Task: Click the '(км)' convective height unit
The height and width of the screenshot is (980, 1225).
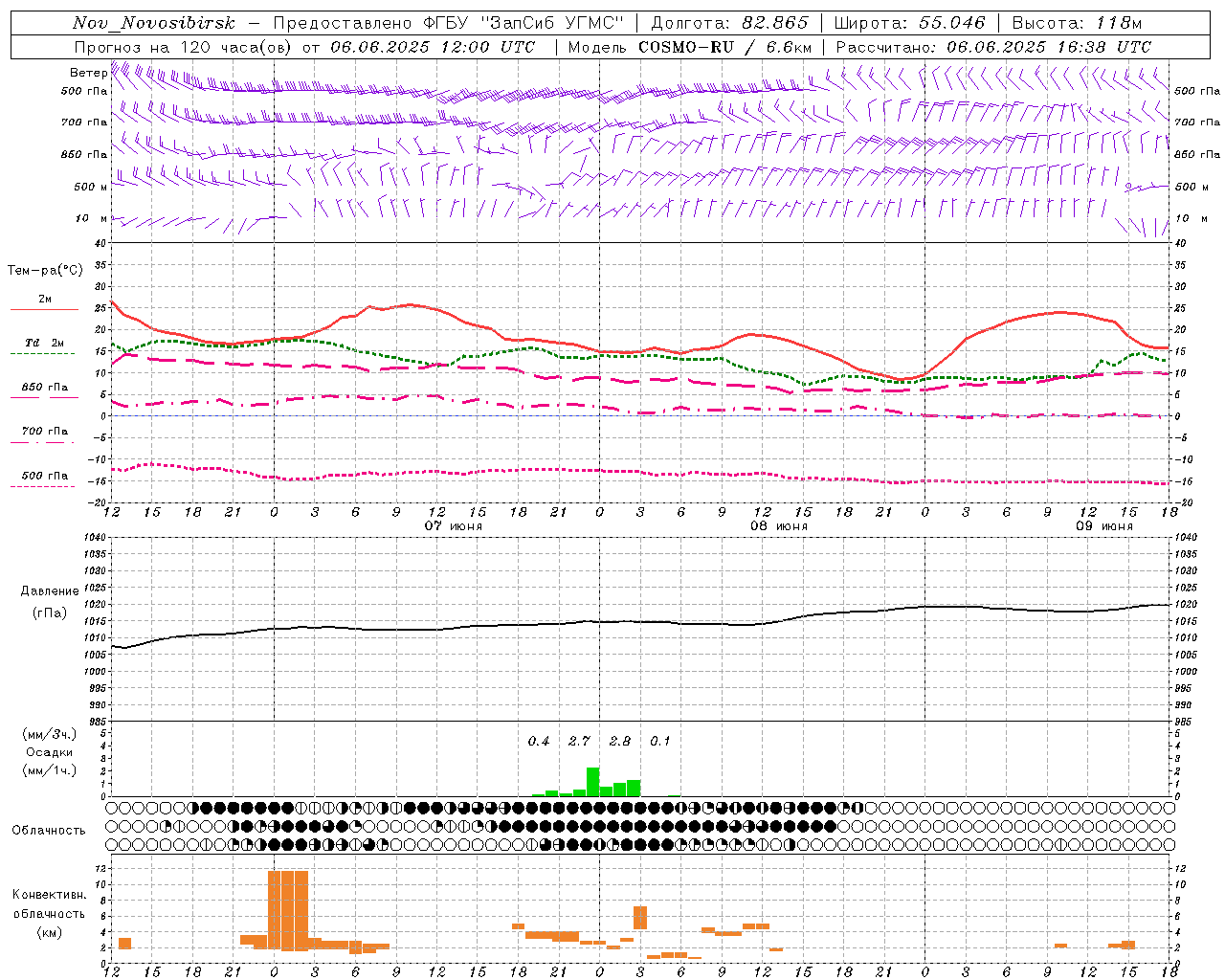Action: coord(50,932)
